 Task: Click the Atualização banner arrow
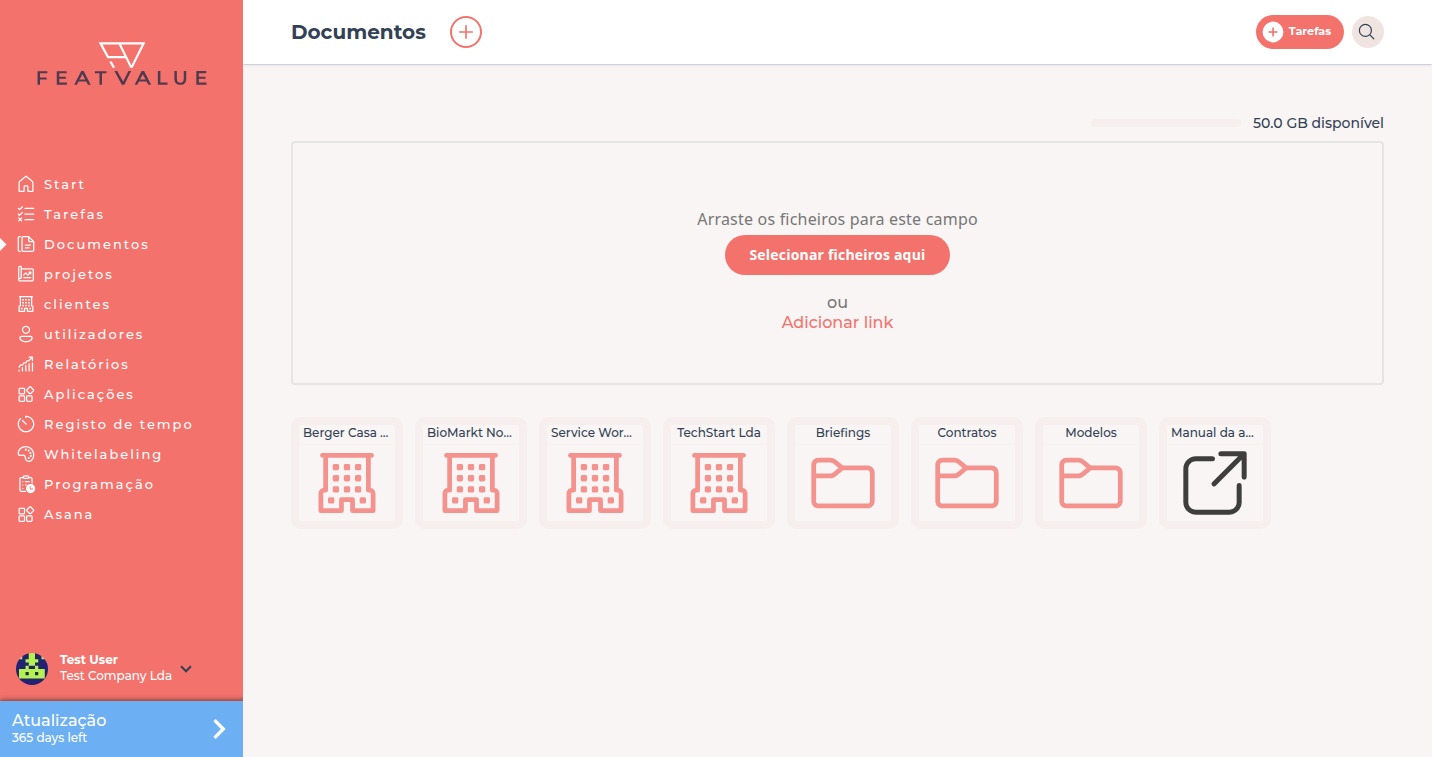(219, 729)
